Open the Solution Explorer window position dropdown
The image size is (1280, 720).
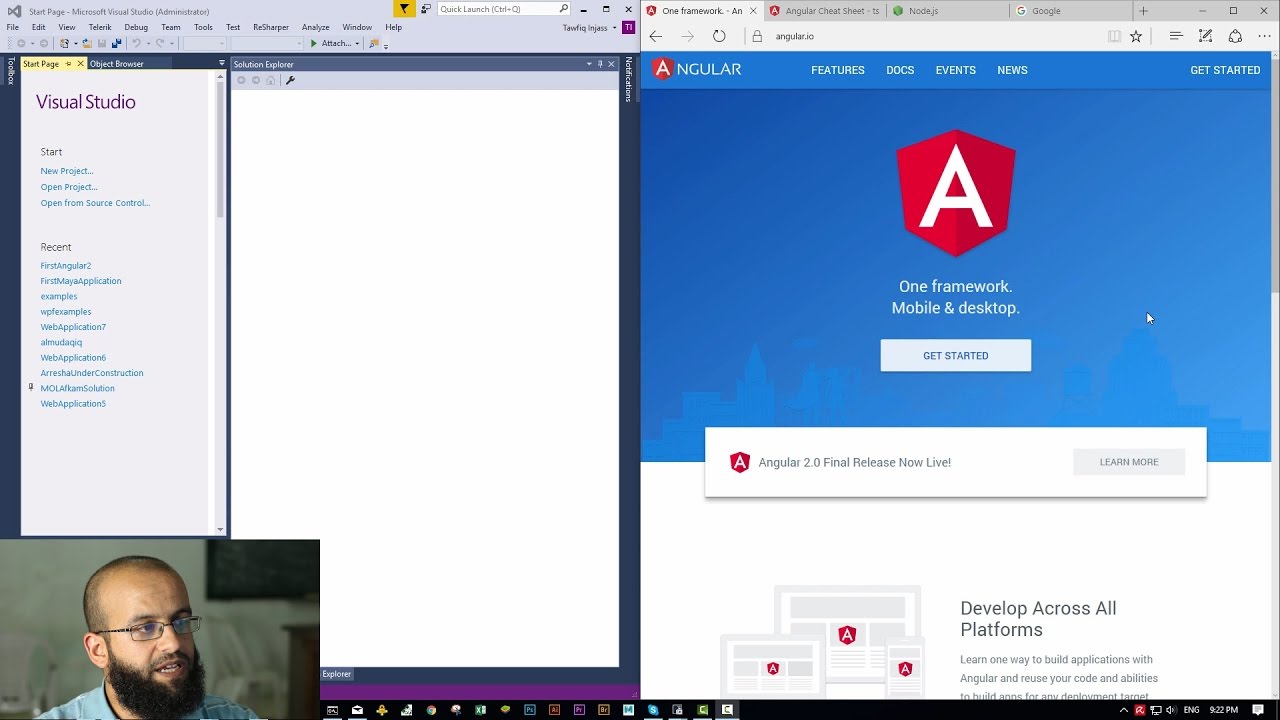[588, 64]
